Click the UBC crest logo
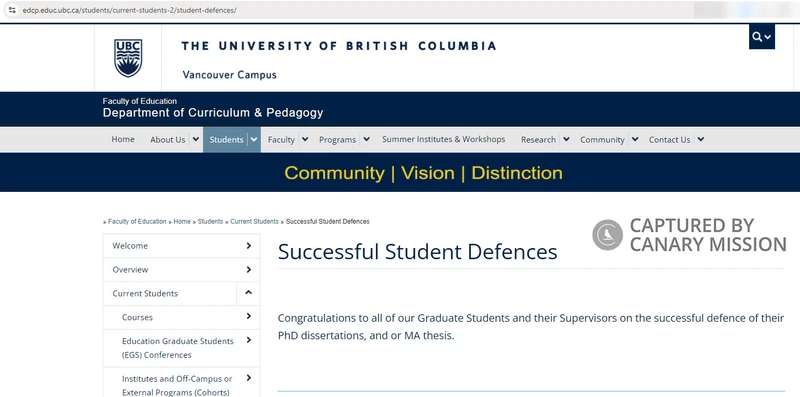The height and width of the screenshot is (397, 800). coord(128,58)
